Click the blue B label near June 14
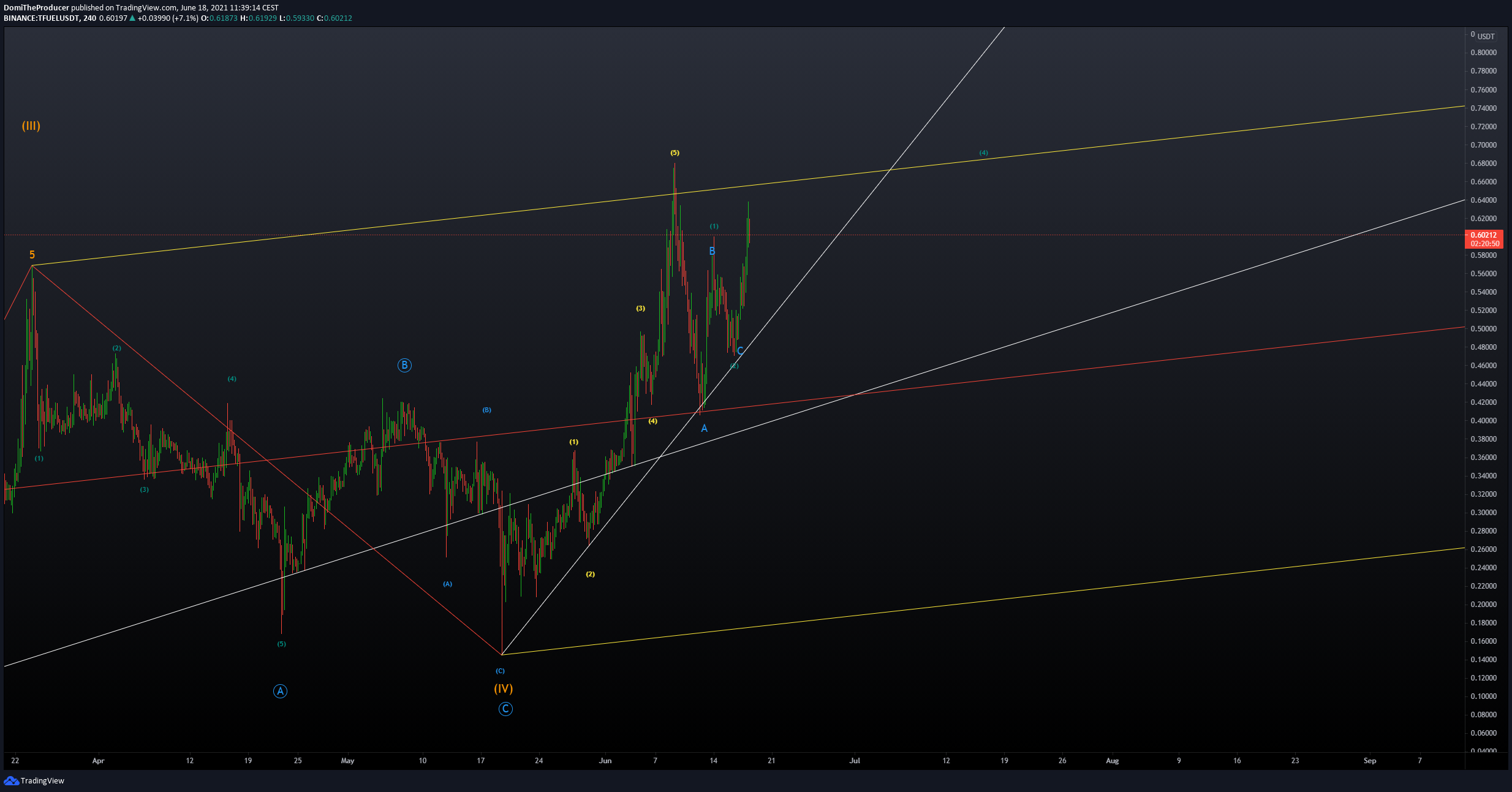The height and width of the screenshot is (792, 1512). tap(712, 251)
